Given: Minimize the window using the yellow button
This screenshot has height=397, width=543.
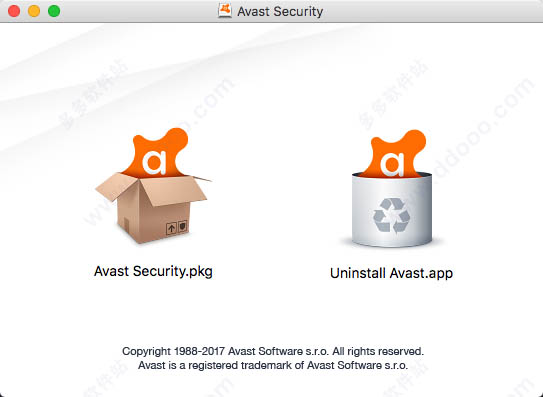Looking at the screenshot, I should tap(34, 11).
